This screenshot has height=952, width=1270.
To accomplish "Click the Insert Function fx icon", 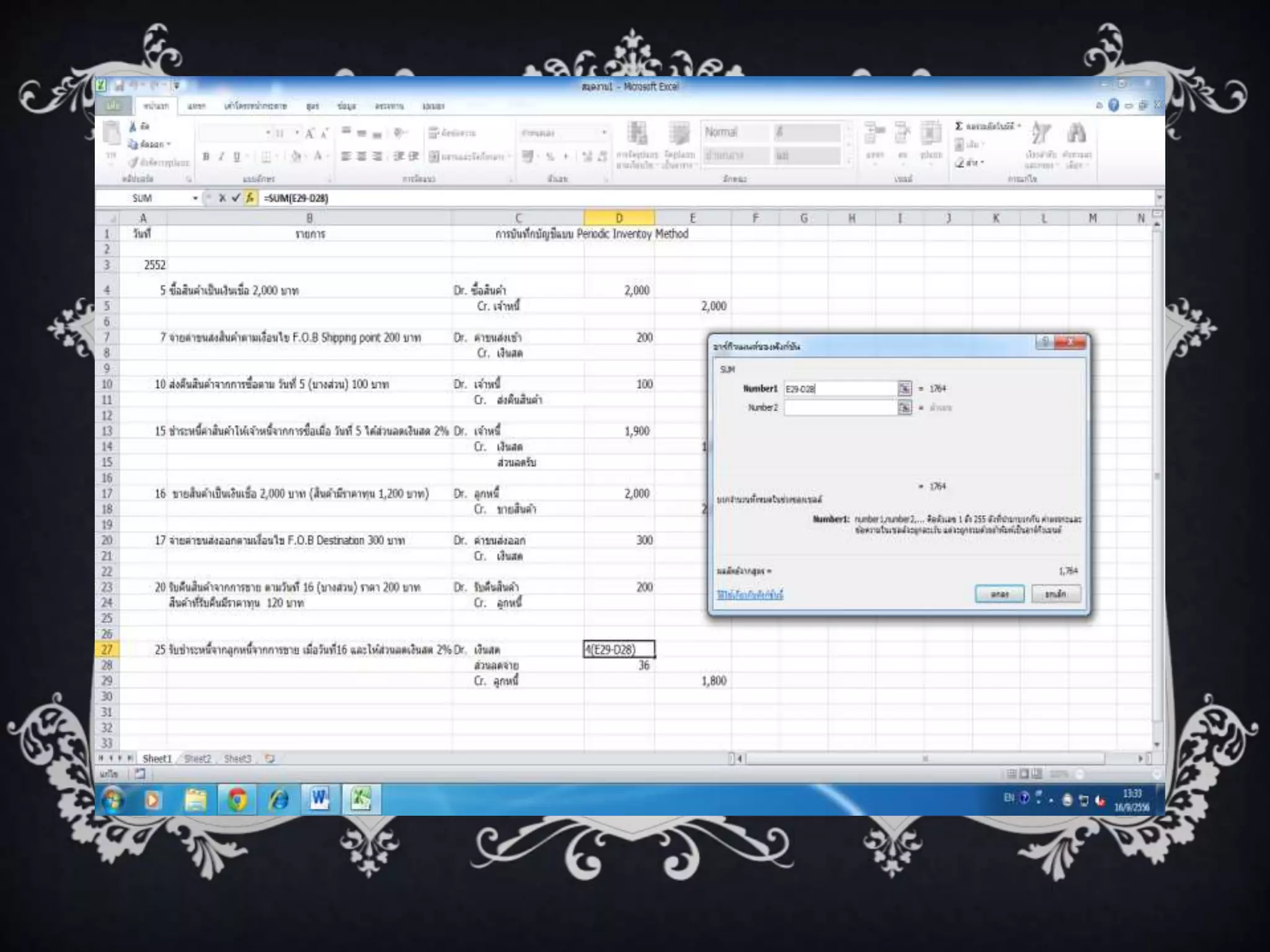I will tap(250, 198).
